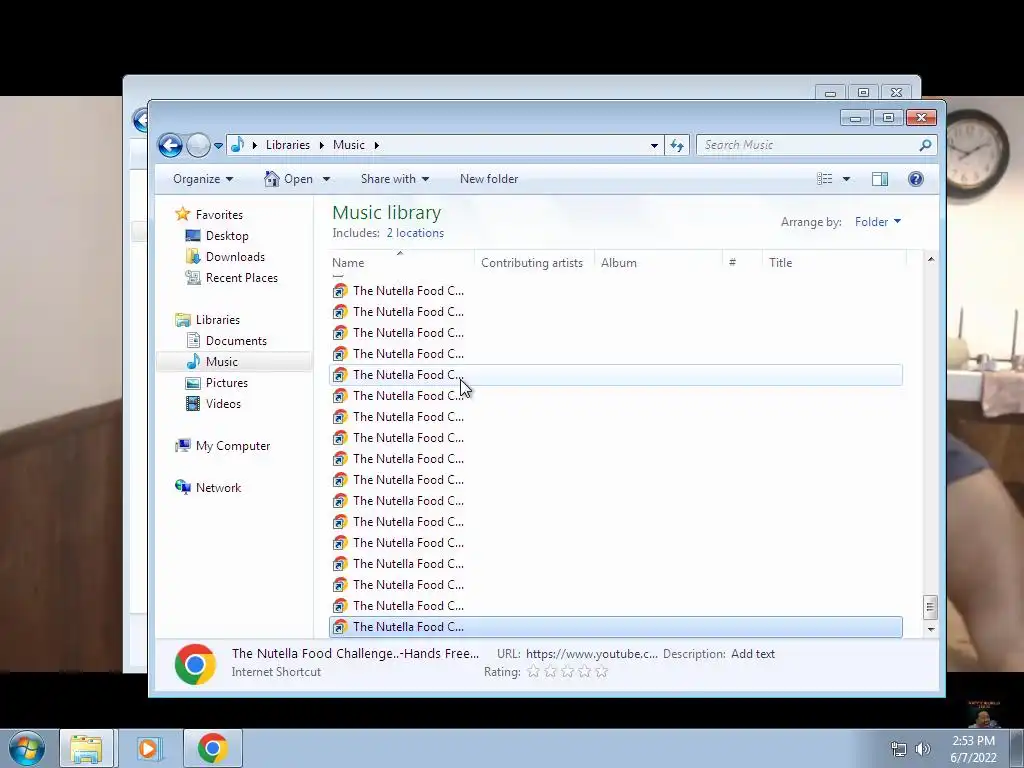Open My Computer in navigation pane

(x=232, y=446)
